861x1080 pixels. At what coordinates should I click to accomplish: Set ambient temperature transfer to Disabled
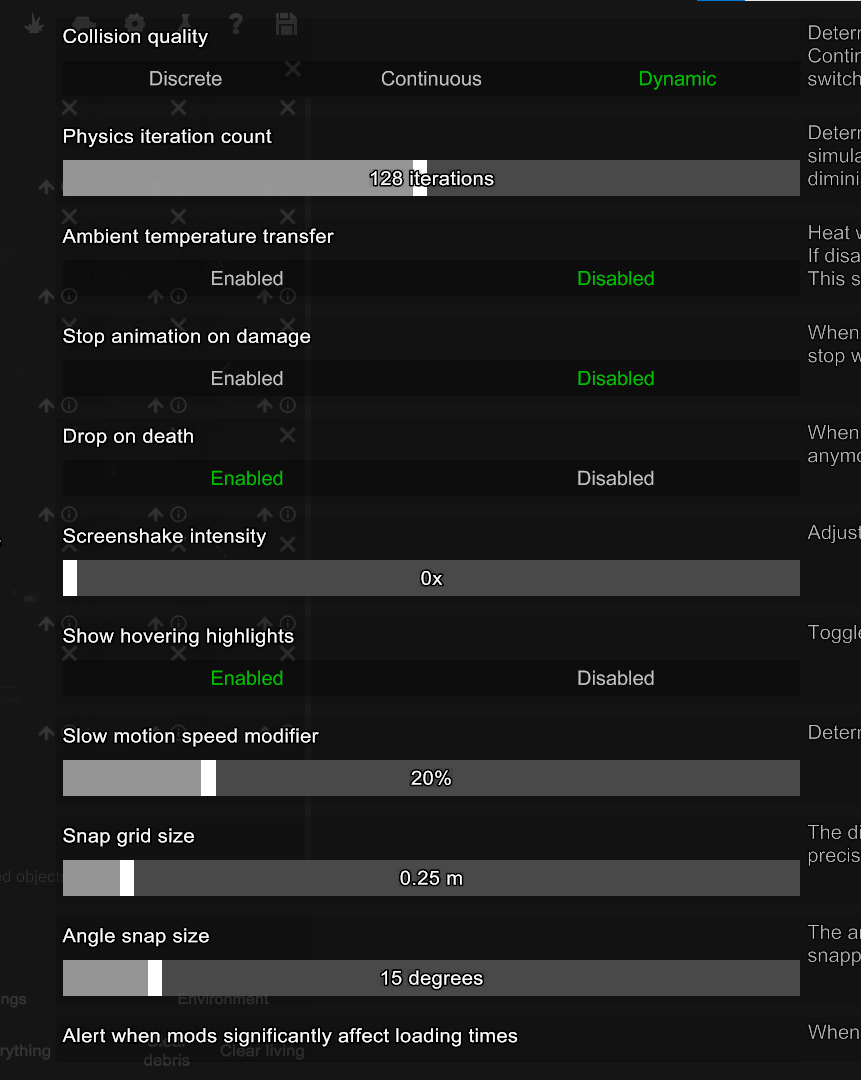click(x=615, y=279)
